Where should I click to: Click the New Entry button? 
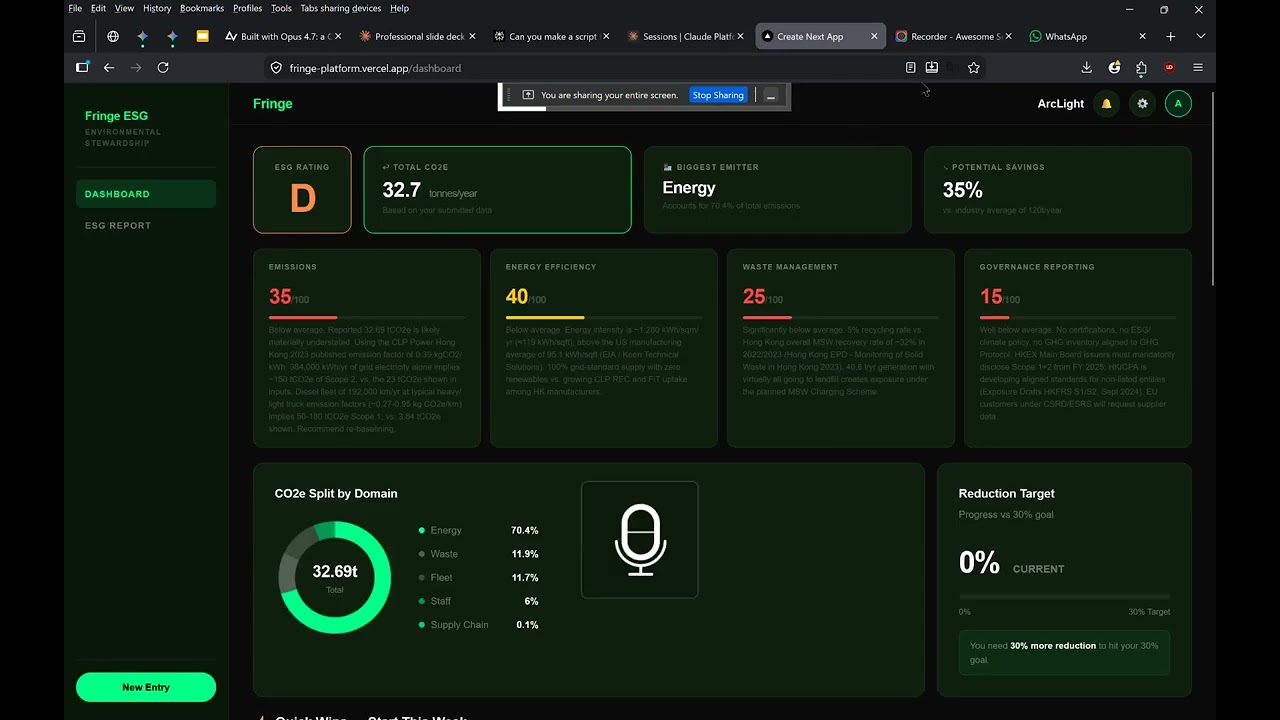coord(146,687)
